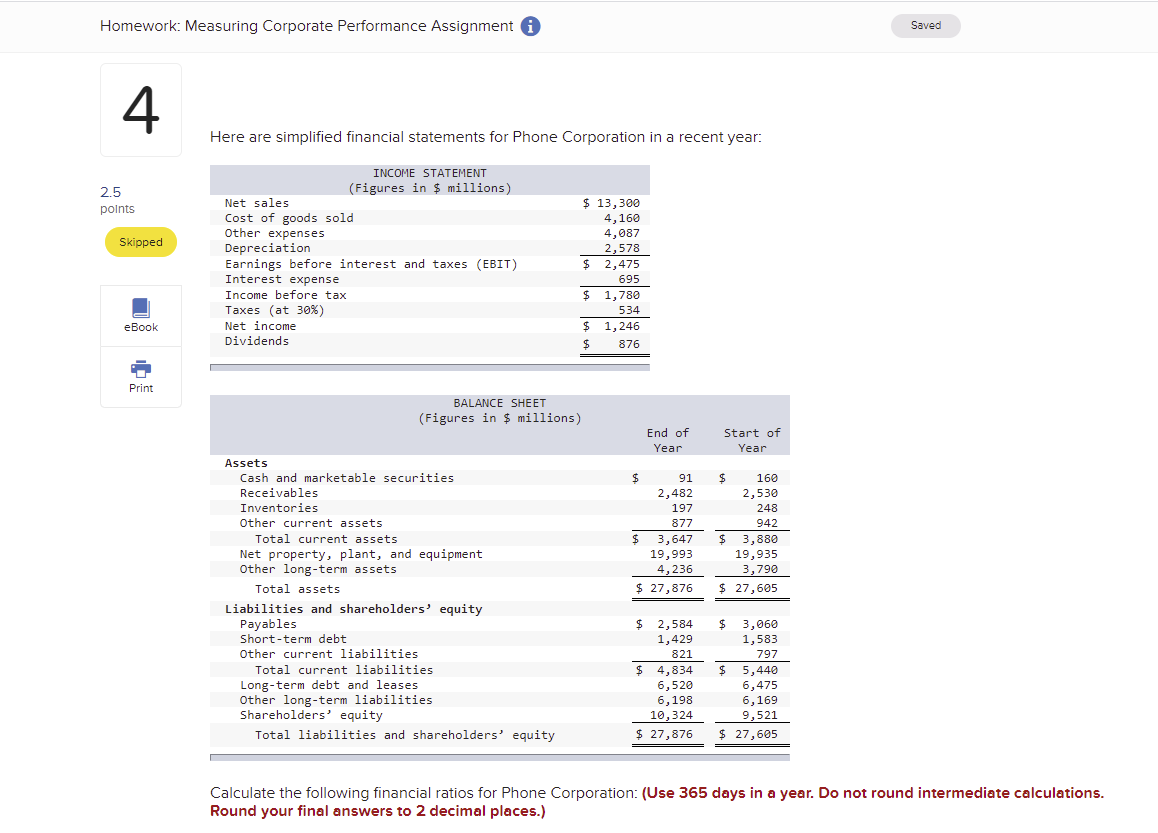Open the eBook resource

[x=140, y=316]
